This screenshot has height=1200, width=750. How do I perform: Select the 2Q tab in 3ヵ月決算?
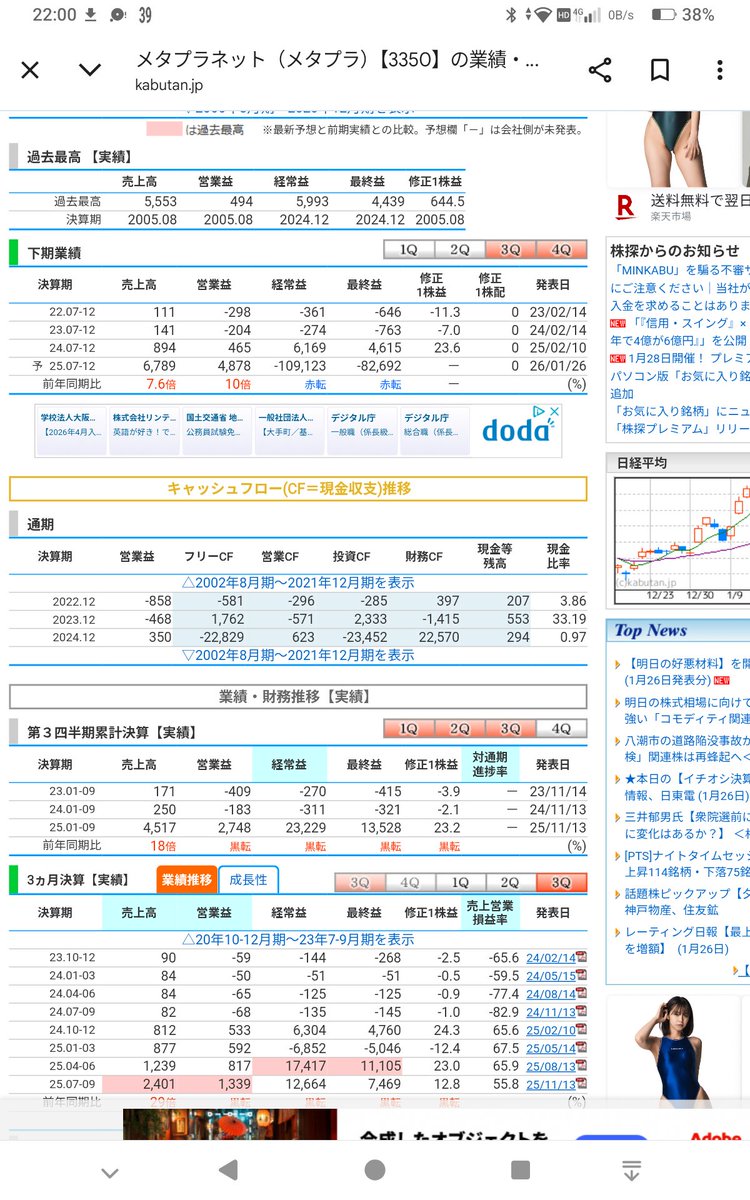coord(510,883)
